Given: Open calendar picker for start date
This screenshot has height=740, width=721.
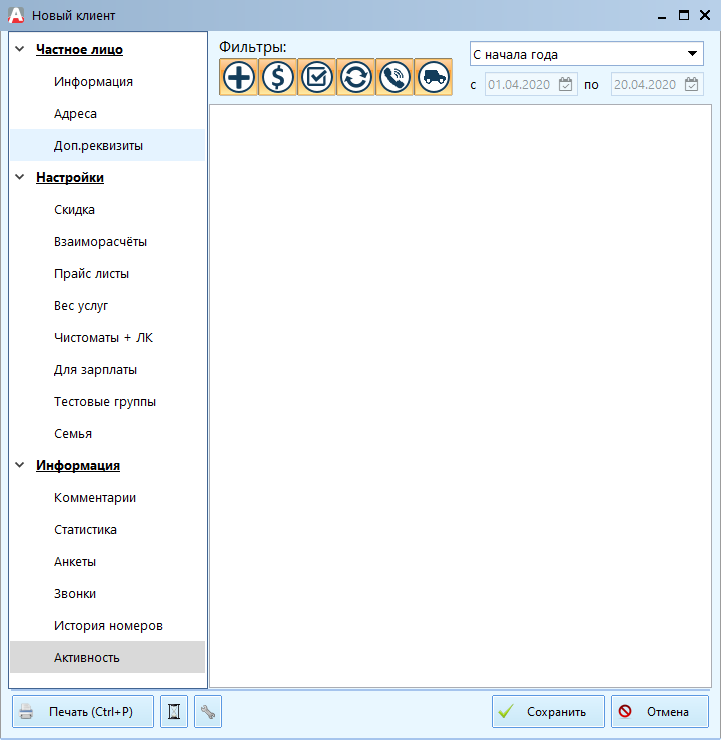Looking at the screenshot, I should point(565,84).
